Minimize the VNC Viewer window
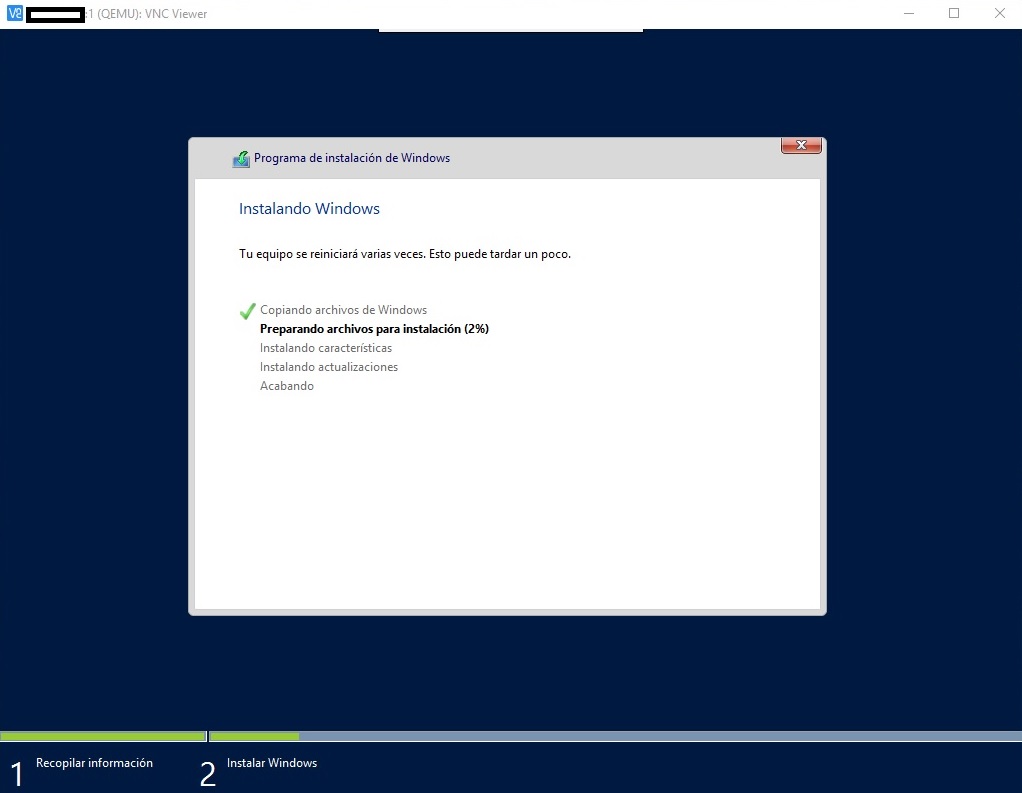The image size is (1022, 793). click(909, 14)
